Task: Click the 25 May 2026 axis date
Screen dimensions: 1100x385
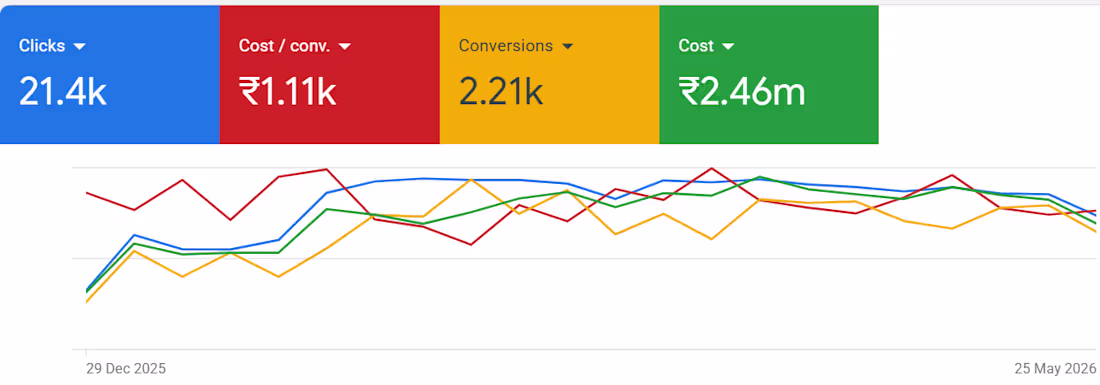Action: pos(1054,369)
